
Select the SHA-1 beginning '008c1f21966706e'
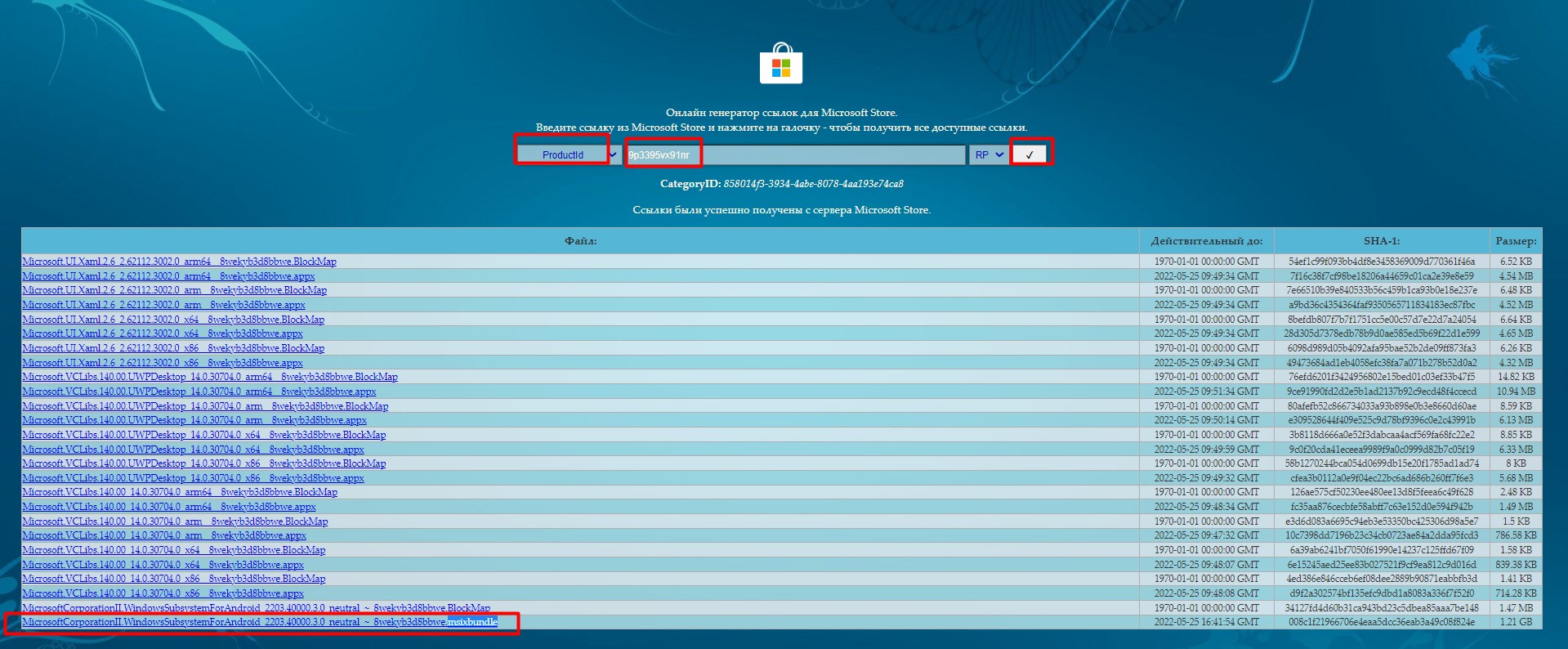[1382, 622]
